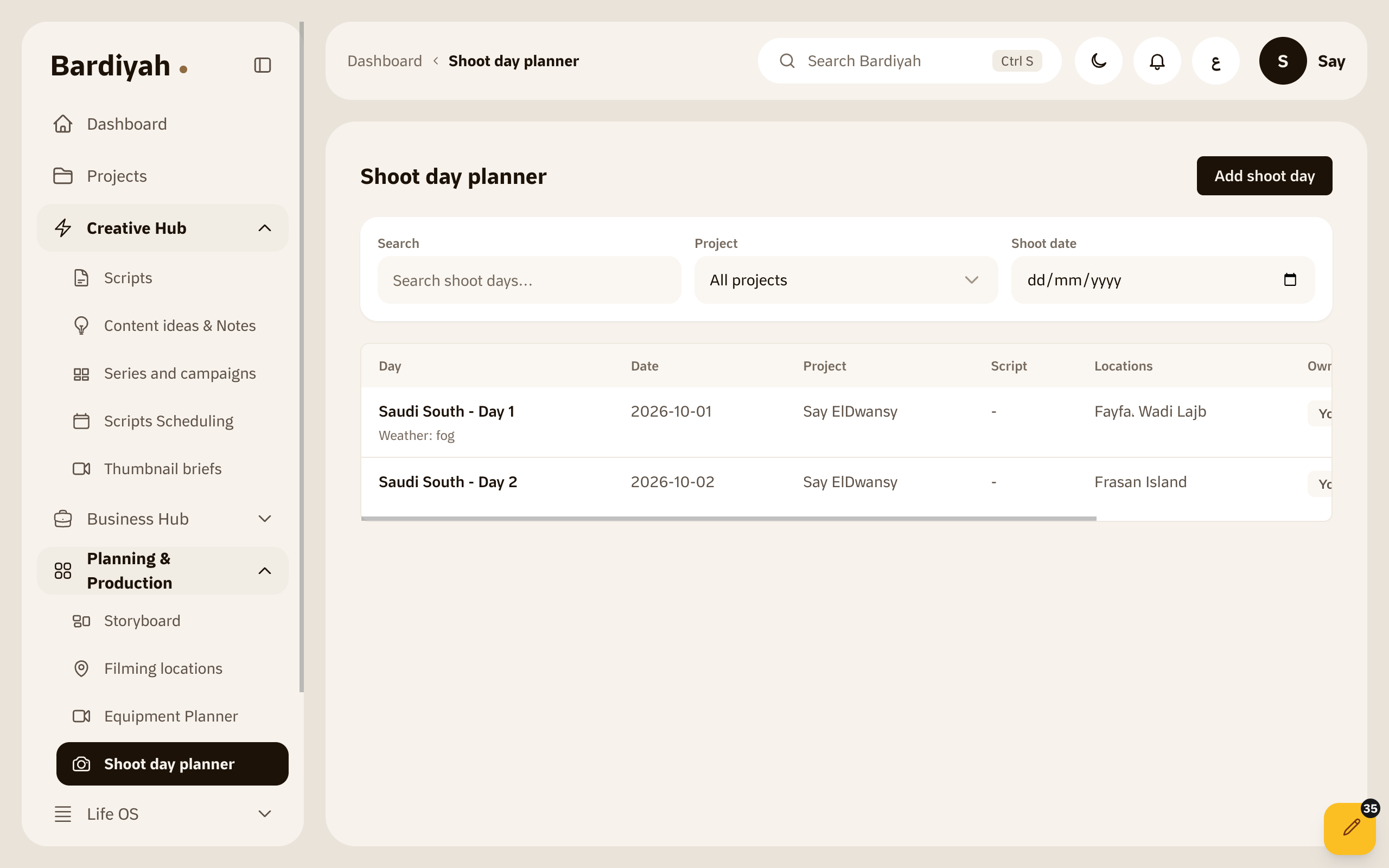Open the S user avatar menu
This screenshot has width=1389, height=868.
(1283, 61)
